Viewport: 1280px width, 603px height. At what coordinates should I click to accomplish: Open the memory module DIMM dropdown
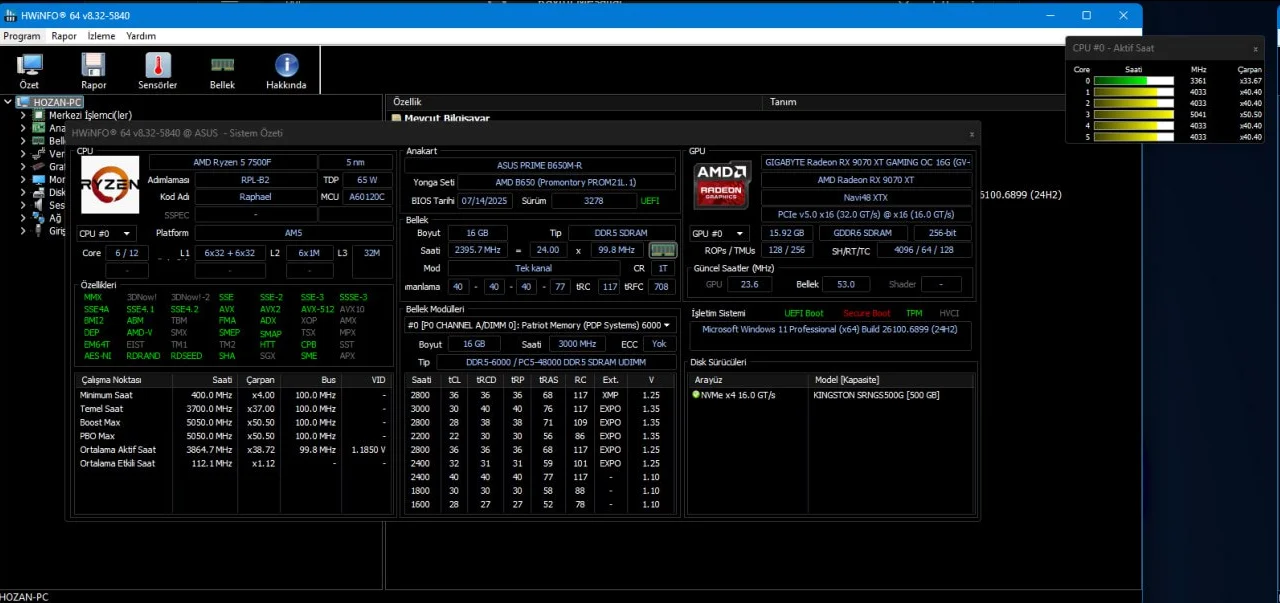click(540, 325)
